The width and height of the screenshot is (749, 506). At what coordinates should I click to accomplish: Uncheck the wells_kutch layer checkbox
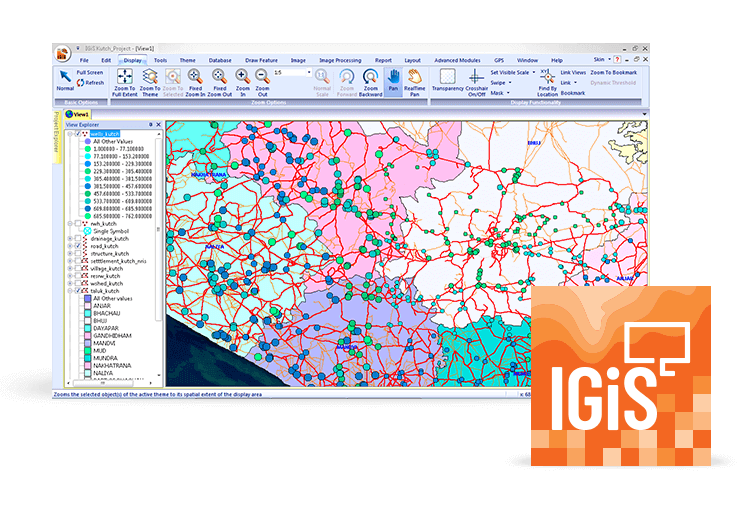pyautogui.click(x=78, y=134)
